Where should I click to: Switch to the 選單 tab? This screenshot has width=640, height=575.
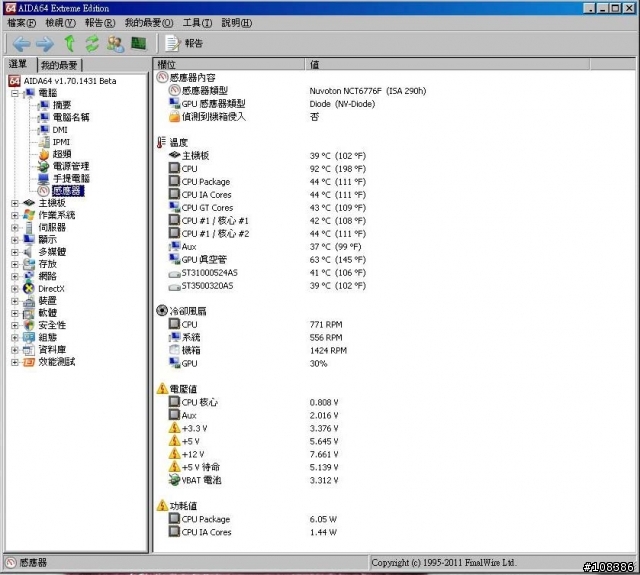(x=19, y=64)
